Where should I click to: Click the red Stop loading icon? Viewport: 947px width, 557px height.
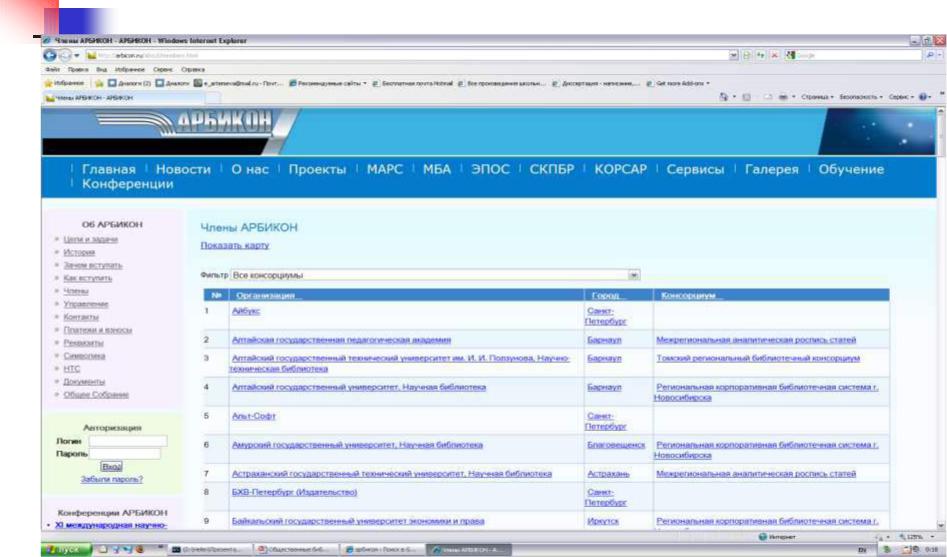tap(774, 56)
